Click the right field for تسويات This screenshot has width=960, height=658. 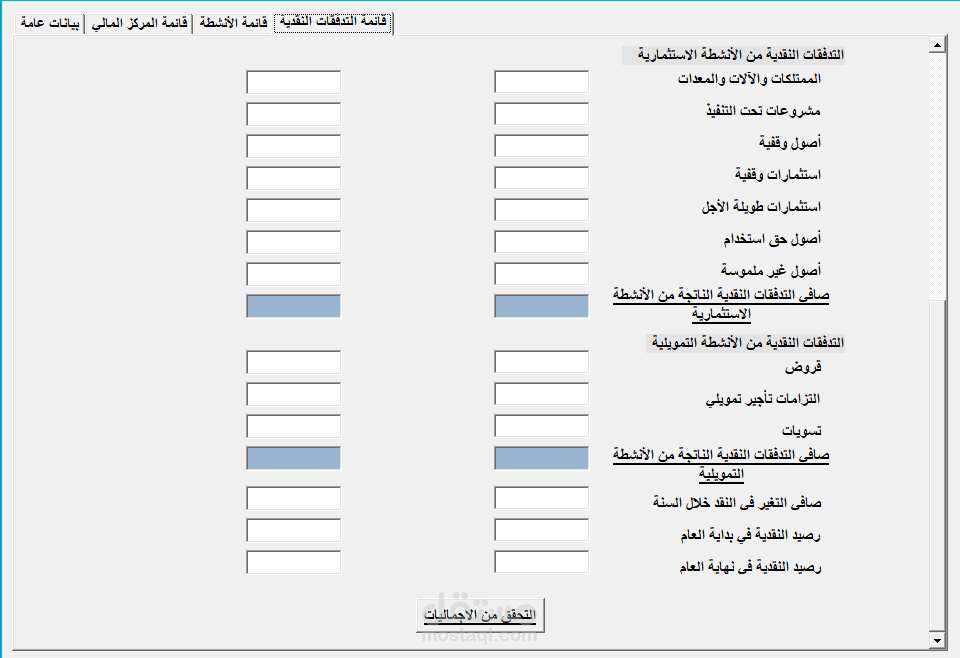[x=541, y=426]
